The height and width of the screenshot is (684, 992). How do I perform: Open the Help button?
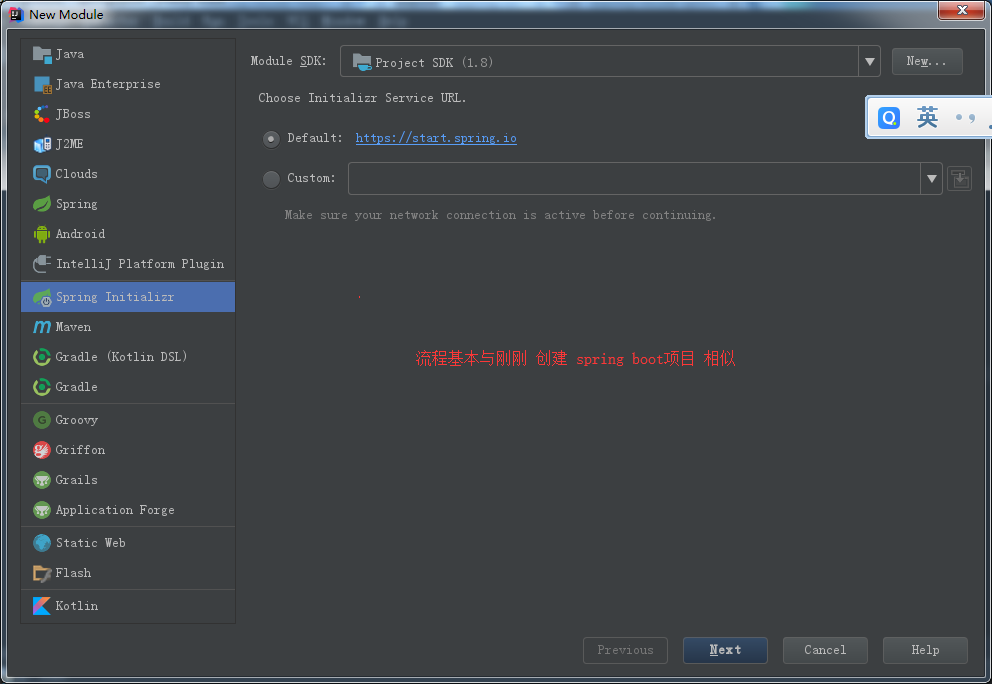(x=925, y=650)
